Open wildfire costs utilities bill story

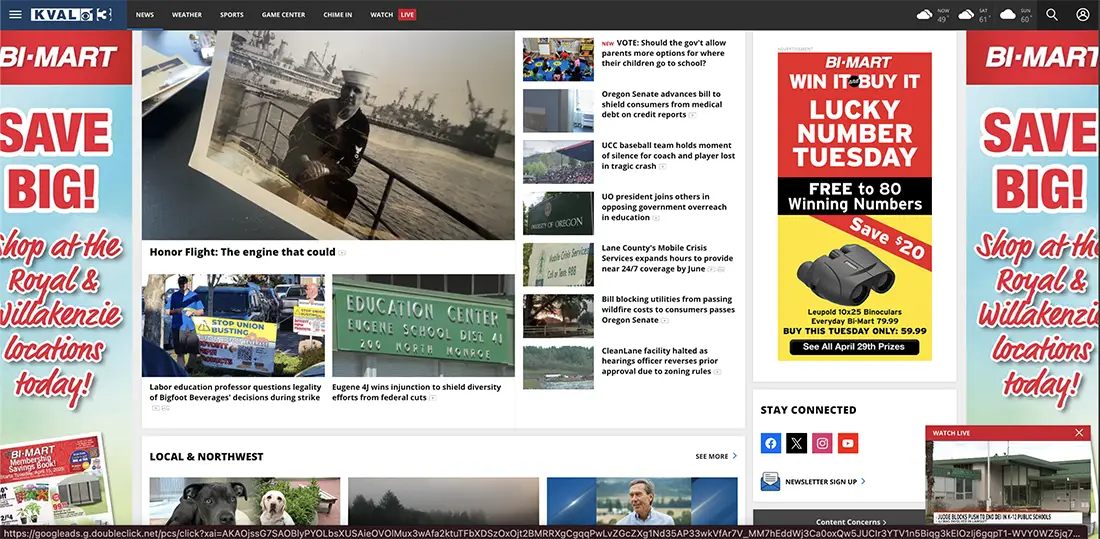click(668, 310)
